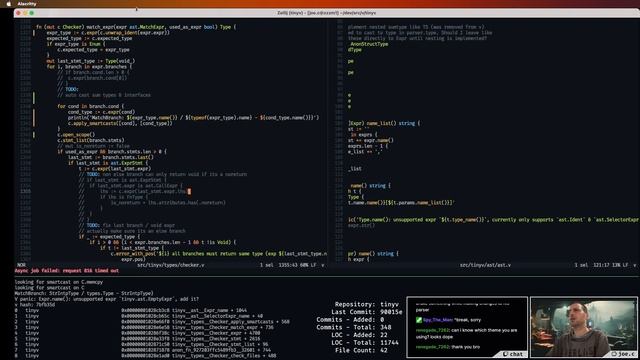This screenshot has height=360, width=640.
Task: Click the 'if last_stmt is ast.ExprStmt {' line
Action: point(108,163)
